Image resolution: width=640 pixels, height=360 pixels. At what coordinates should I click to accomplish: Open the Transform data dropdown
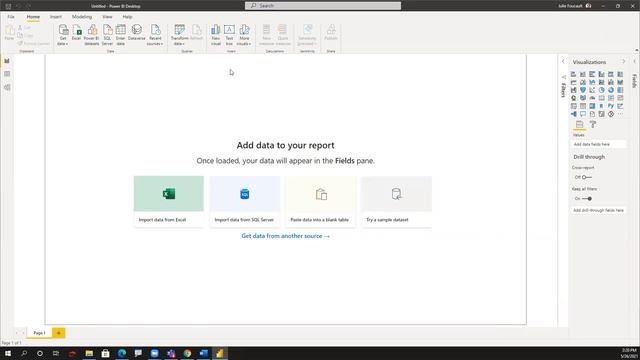(180, 35)
